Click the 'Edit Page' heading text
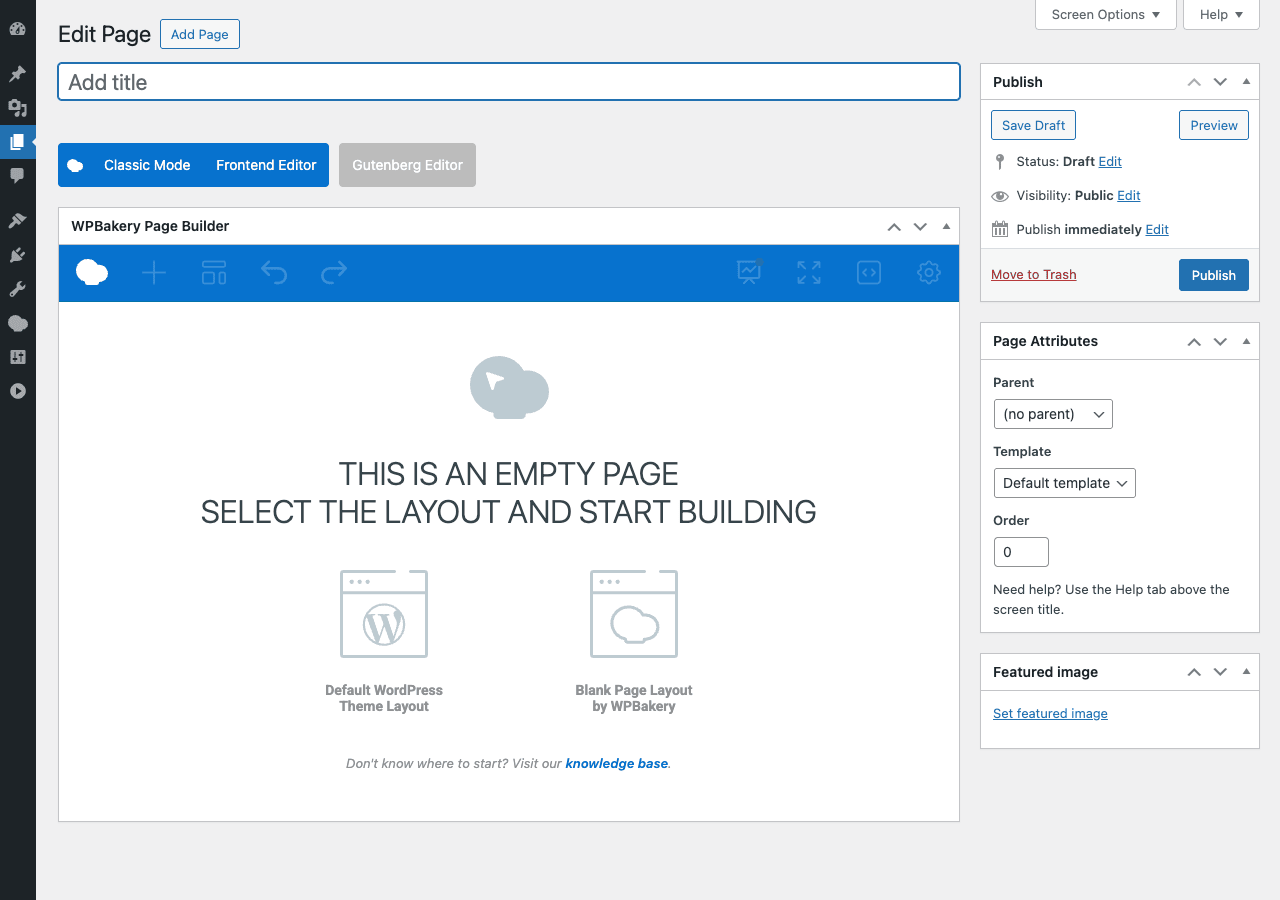The height and width of the screenshot is (900, 1280). [x=104, y=34]
